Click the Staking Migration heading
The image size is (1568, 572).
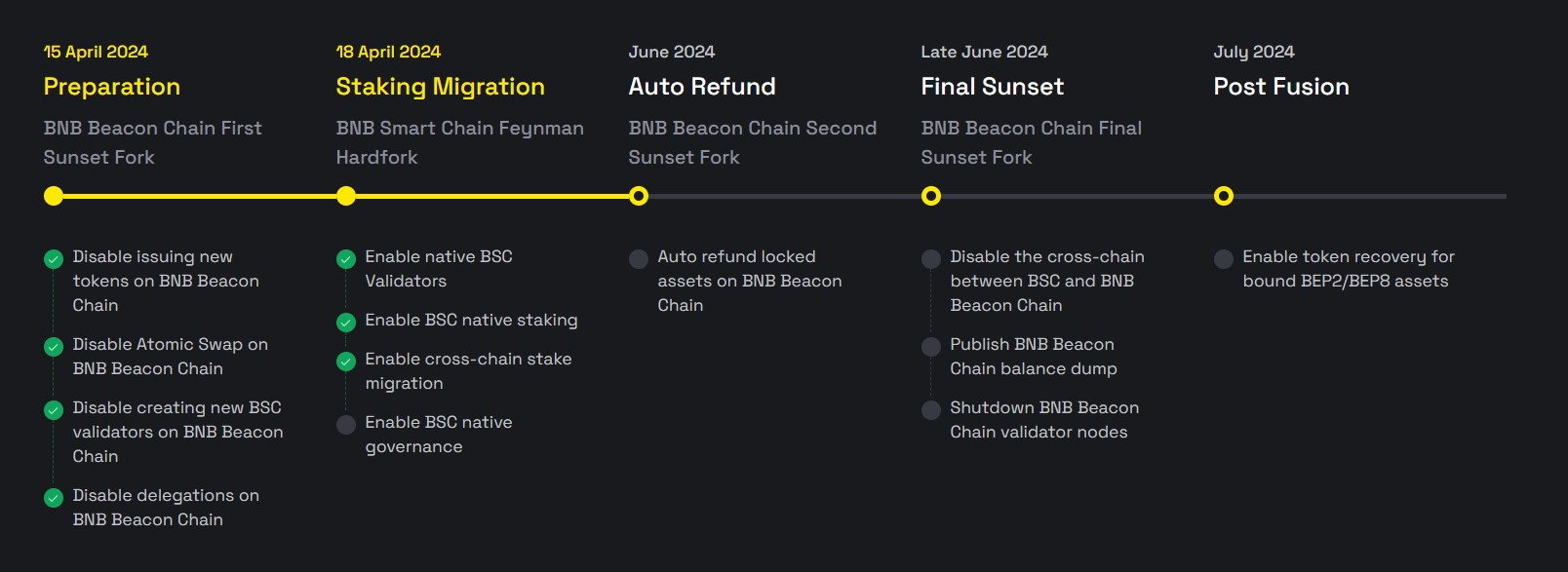tap(440, 87)
